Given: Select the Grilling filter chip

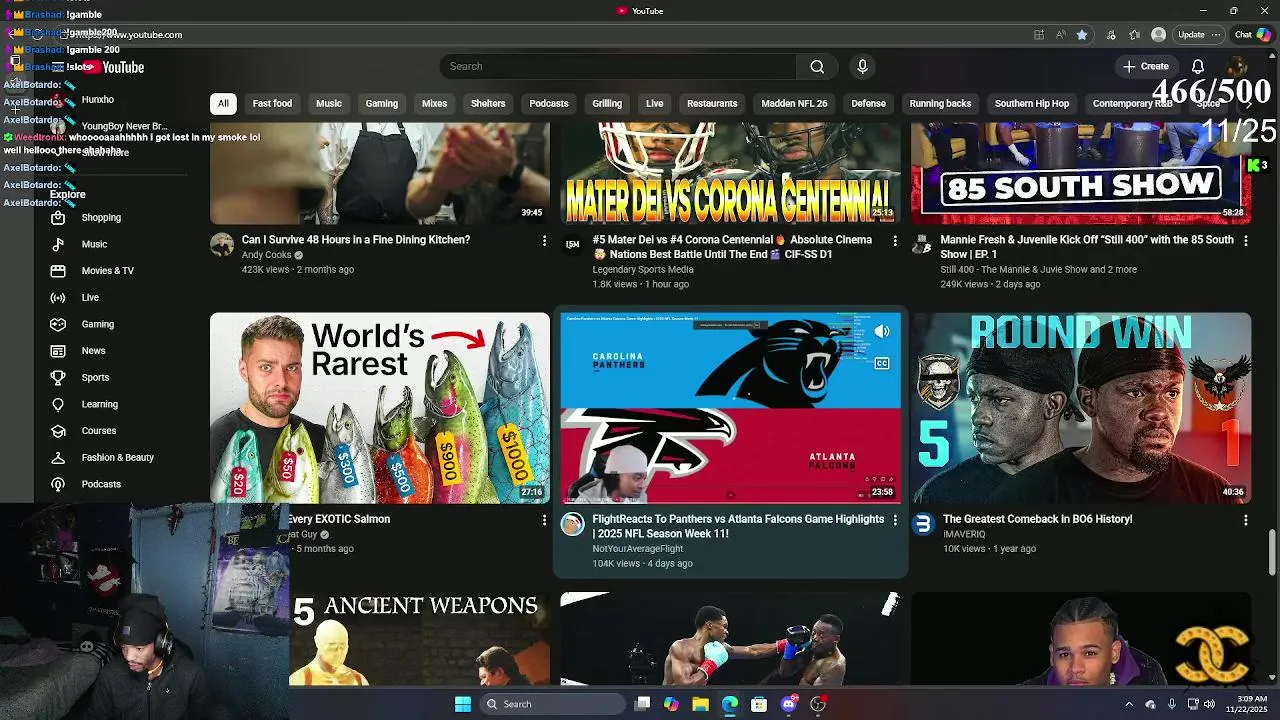Looking at the screenshot, I should [607, 103].
